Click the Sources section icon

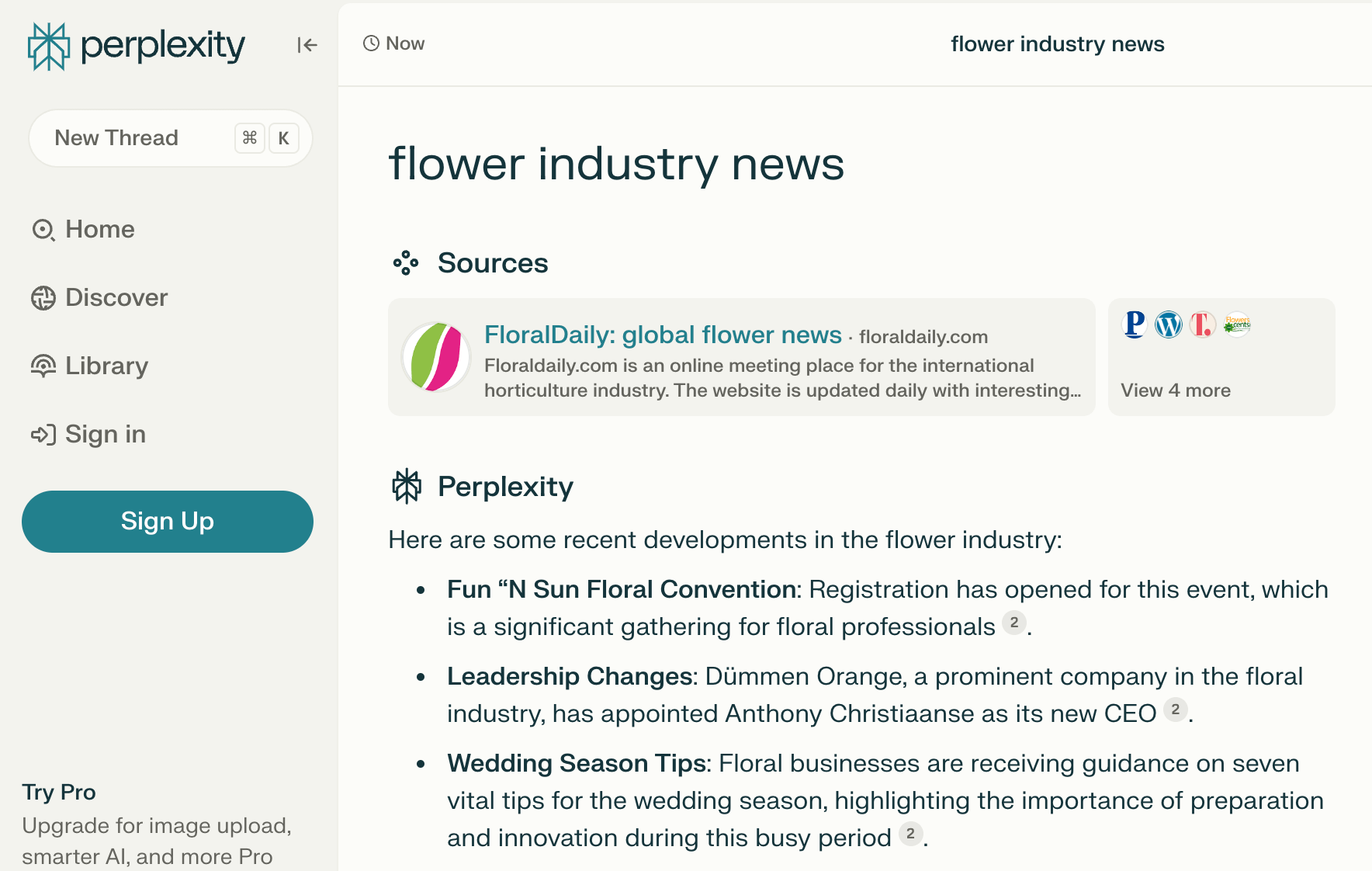coord(406,263)
